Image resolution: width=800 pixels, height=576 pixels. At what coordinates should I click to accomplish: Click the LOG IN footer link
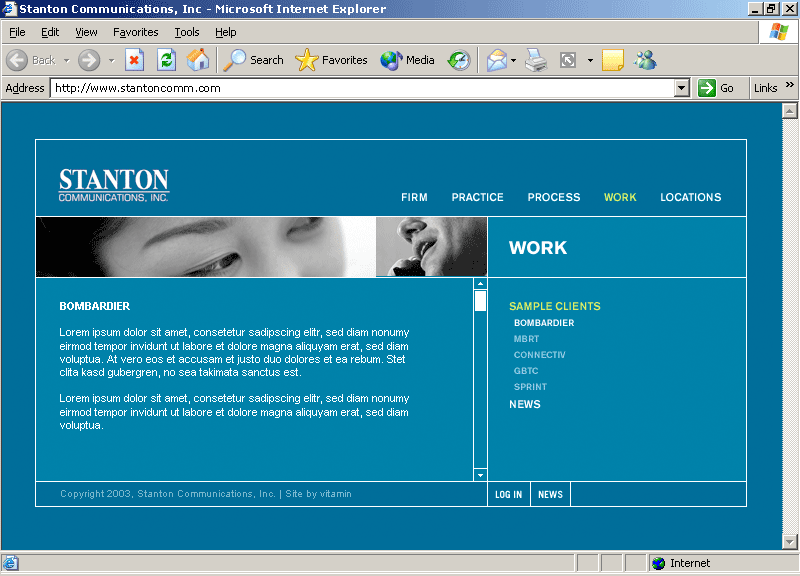point(508,494)
